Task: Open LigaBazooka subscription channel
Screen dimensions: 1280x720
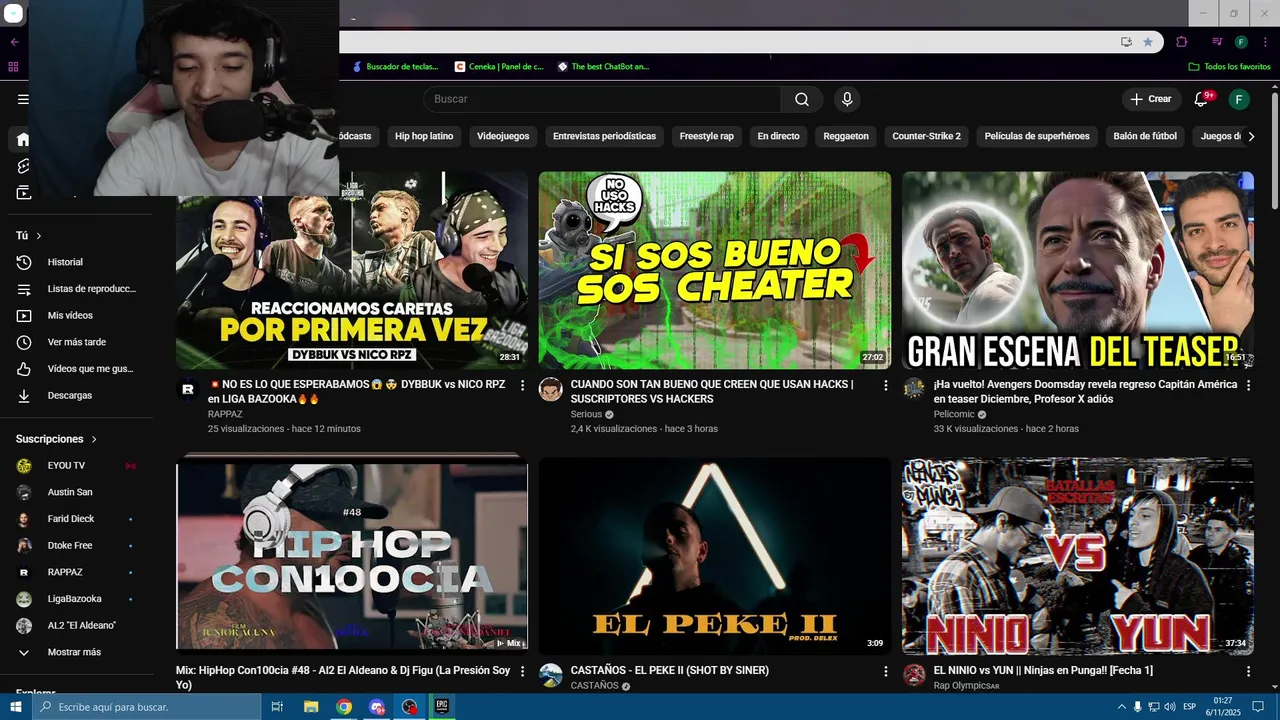Action: coord(76,599)
